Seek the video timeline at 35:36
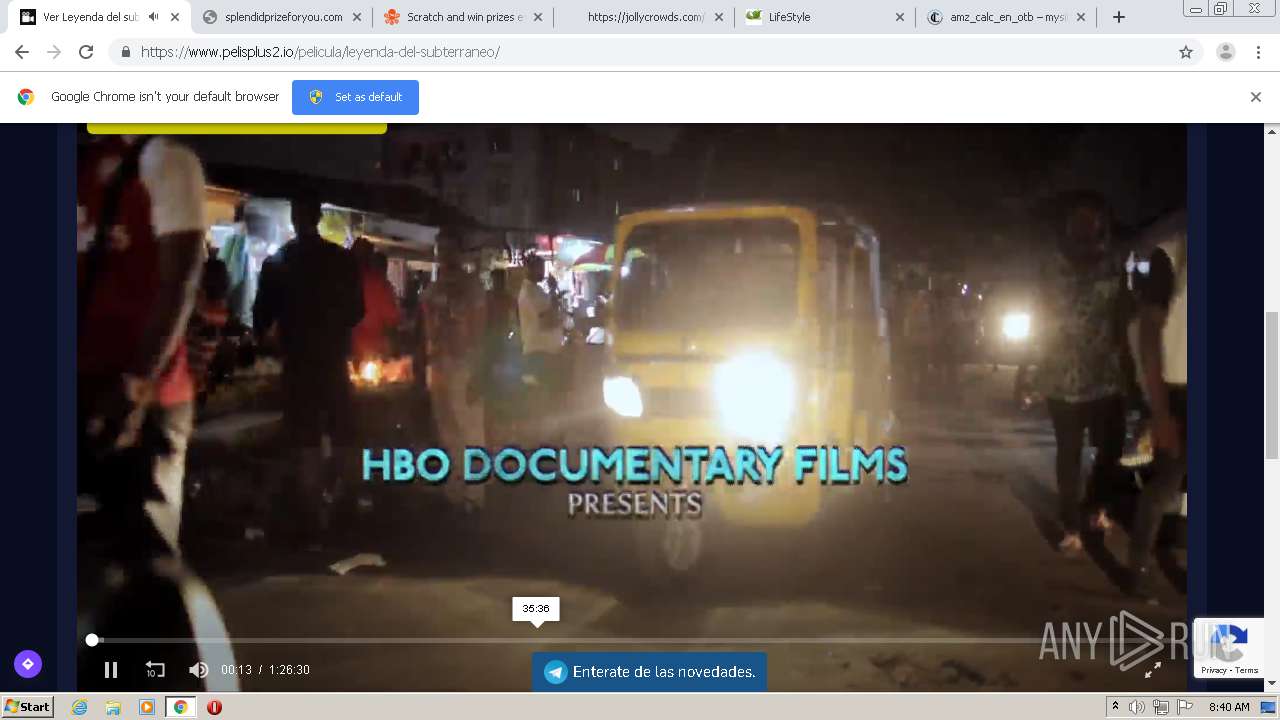This screenshot has height=720, width=1280. pyautogui.click(x=536, y=640)
